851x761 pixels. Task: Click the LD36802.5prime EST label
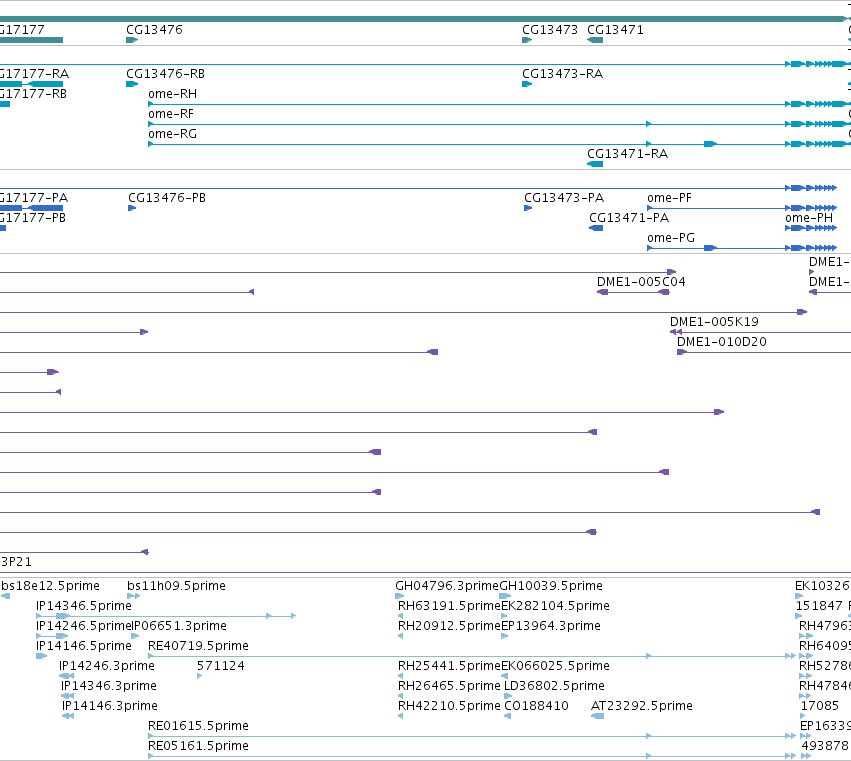[554, 687]
